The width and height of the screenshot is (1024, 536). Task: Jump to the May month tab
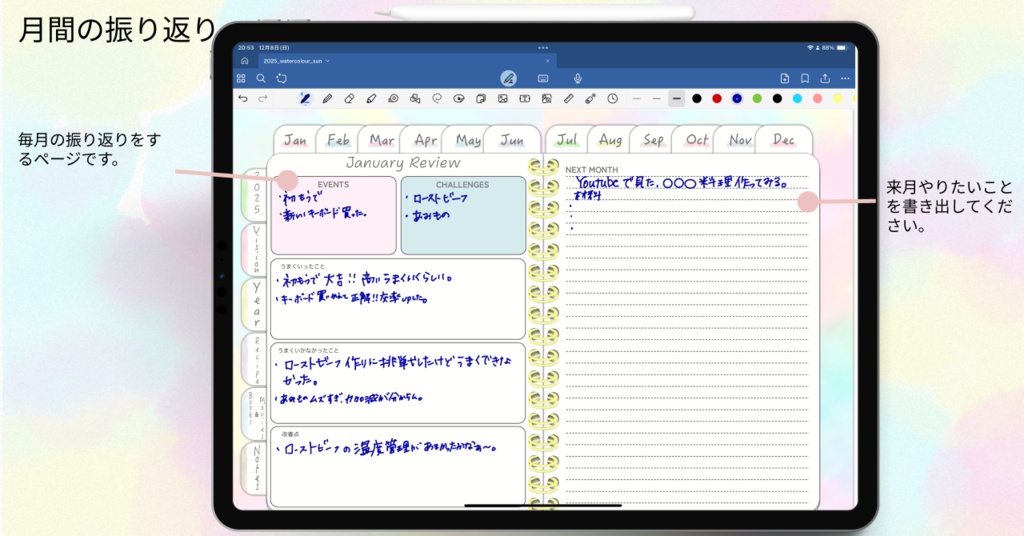point(468,140)
